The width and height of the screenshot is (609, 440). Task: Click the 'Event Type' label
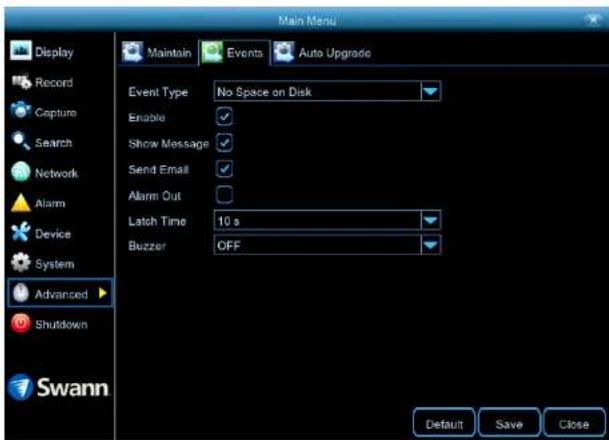pyautogui.click(x=158, y=92)
